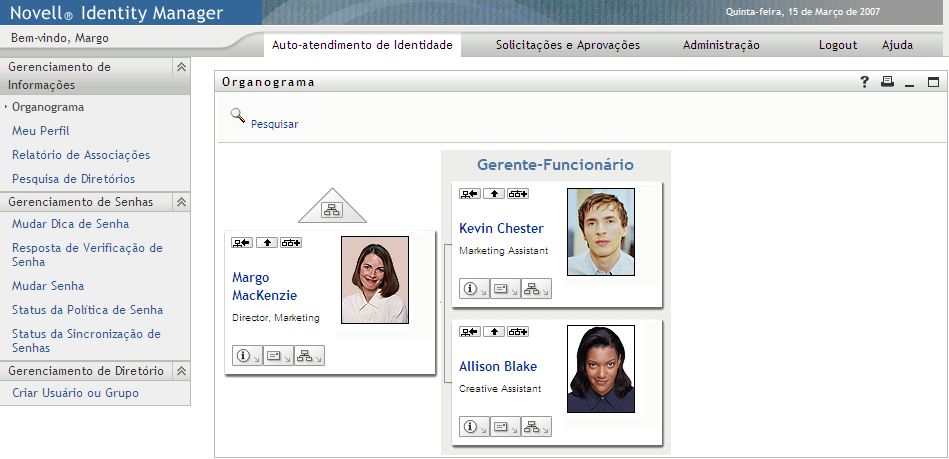Viewport: 949px width, 459px height.
Task: Go up a level via triangle icon
Action: (332, 209)
